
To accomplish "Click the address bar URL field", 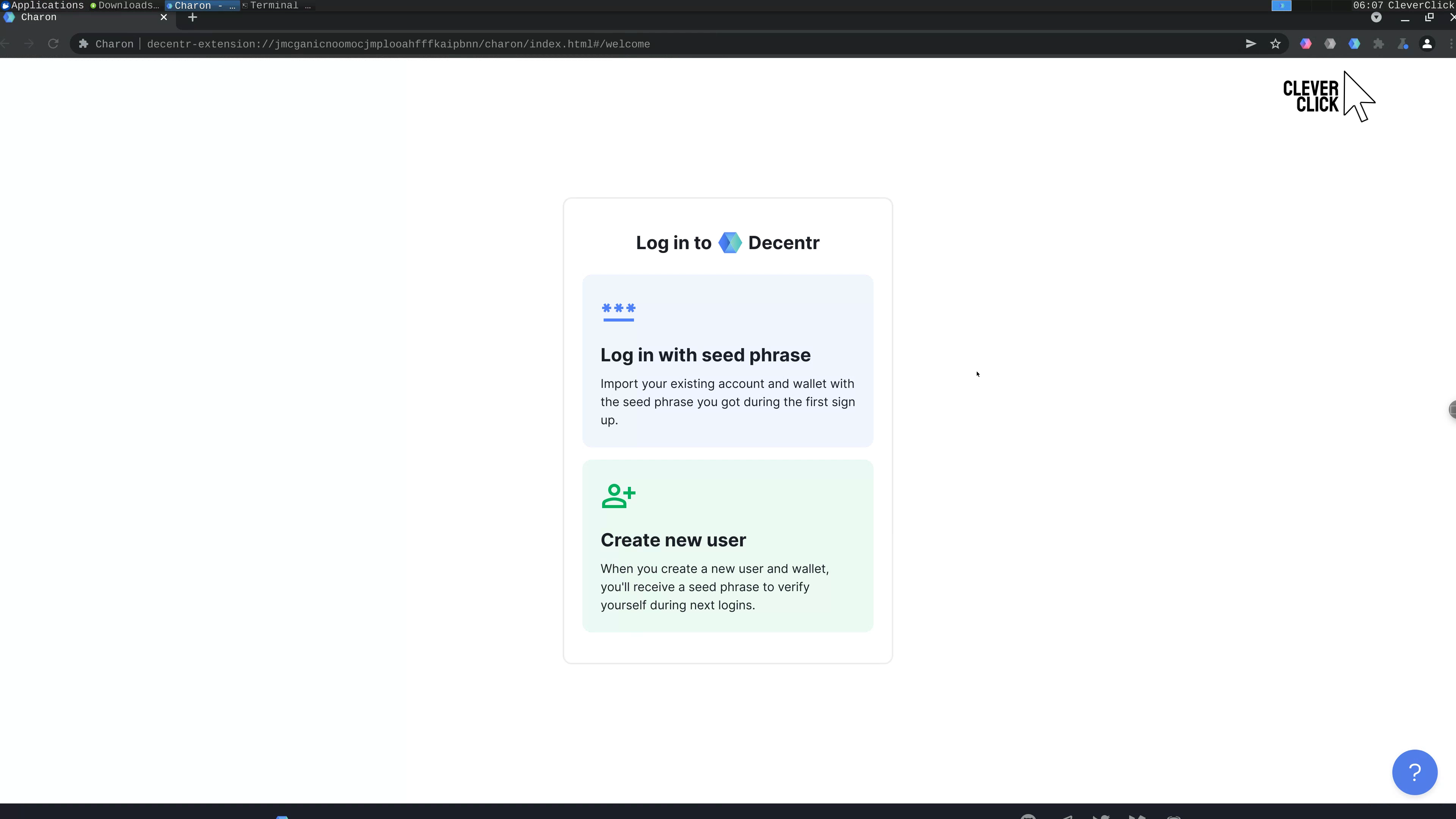I will (398, 44).
